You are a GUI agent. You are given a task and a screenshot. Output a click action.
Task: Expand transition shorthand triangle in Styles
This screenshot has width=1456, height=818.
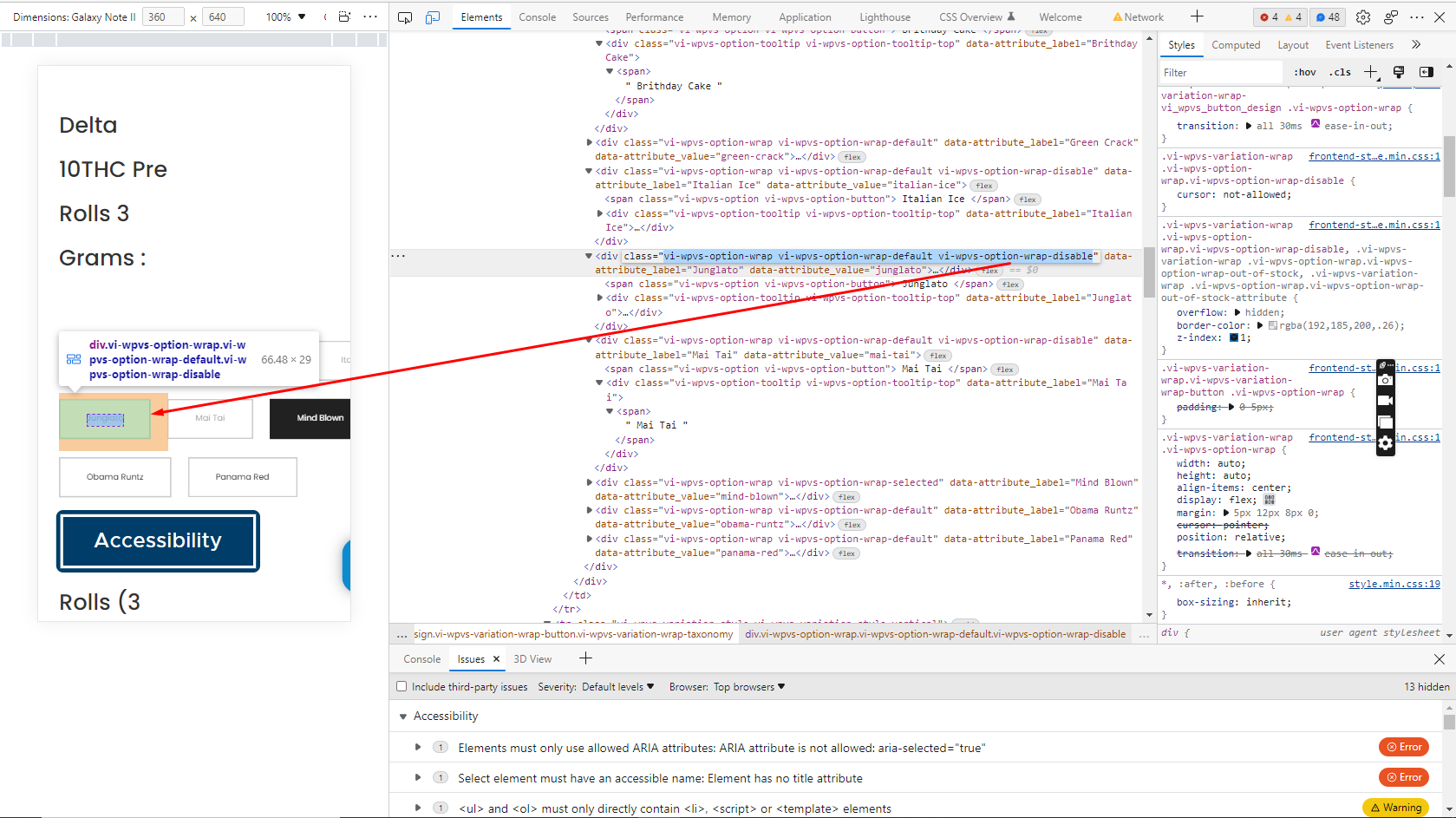click(1249, 126)
